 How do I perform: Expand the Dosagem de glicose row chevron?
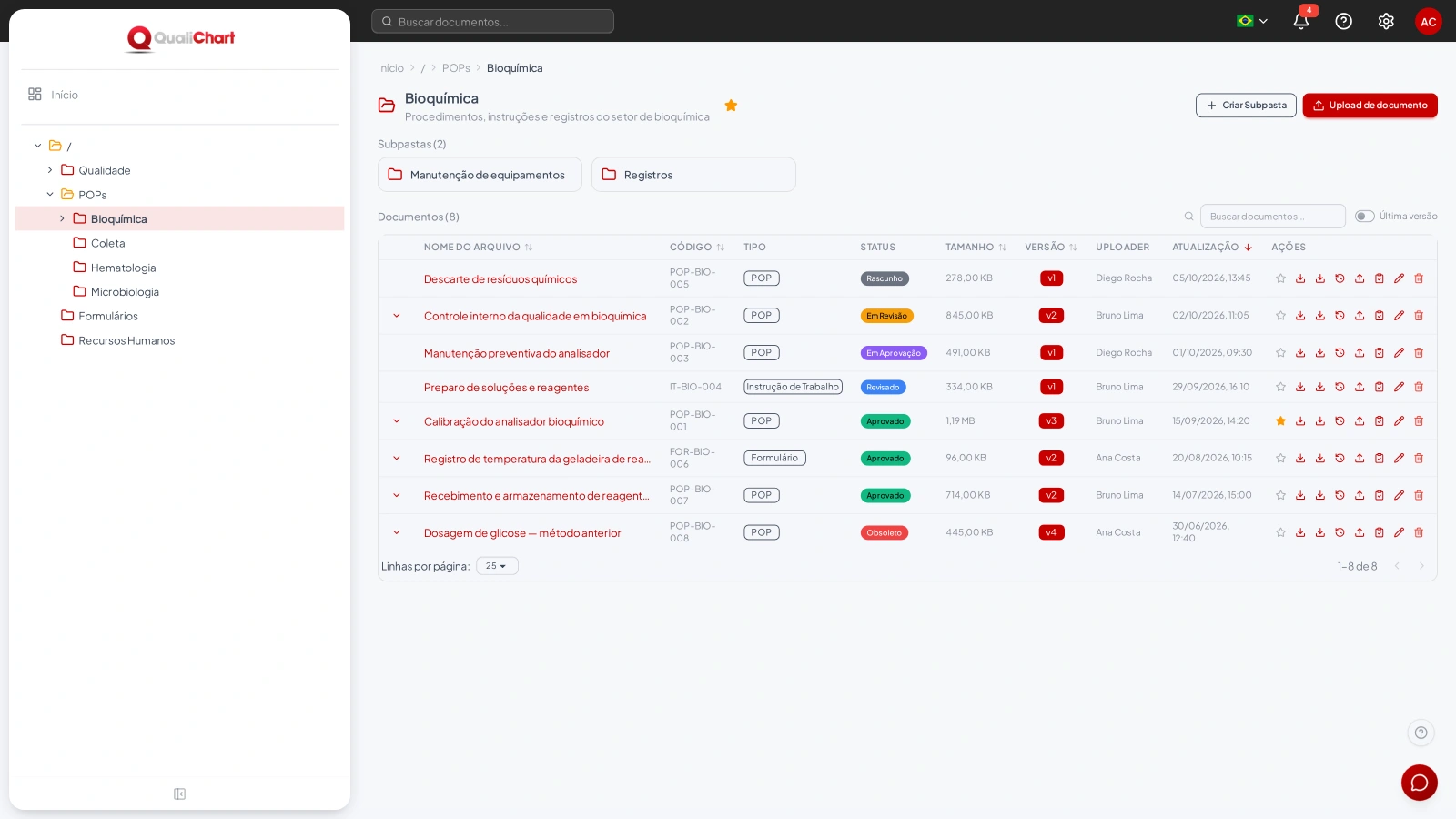coord(397,533)
